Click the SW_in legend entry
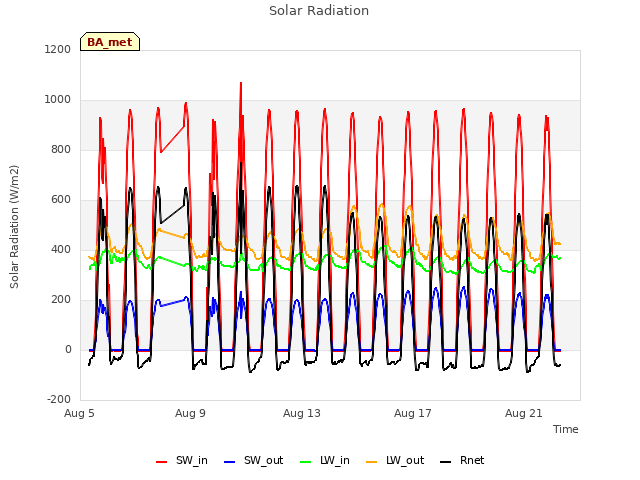This screenshot has width=640, height=480. (182, 460)
